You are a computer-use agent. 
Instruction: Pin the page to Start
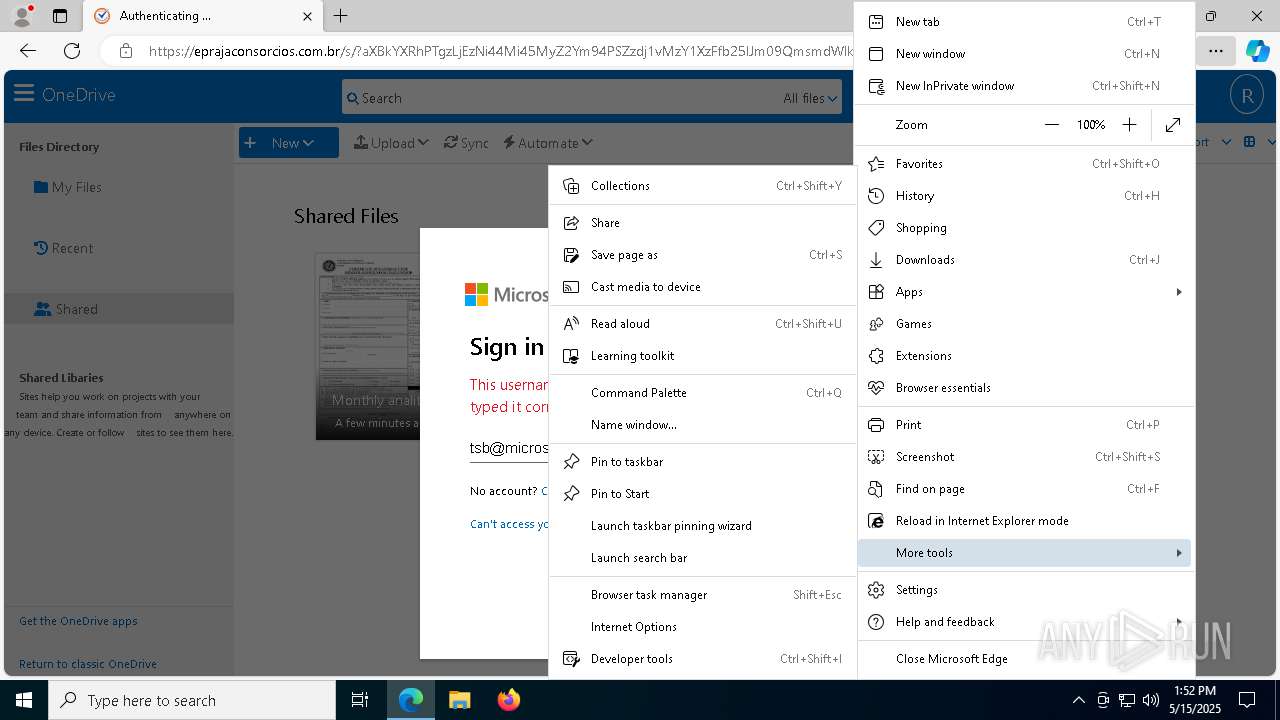tap(702, 494)
